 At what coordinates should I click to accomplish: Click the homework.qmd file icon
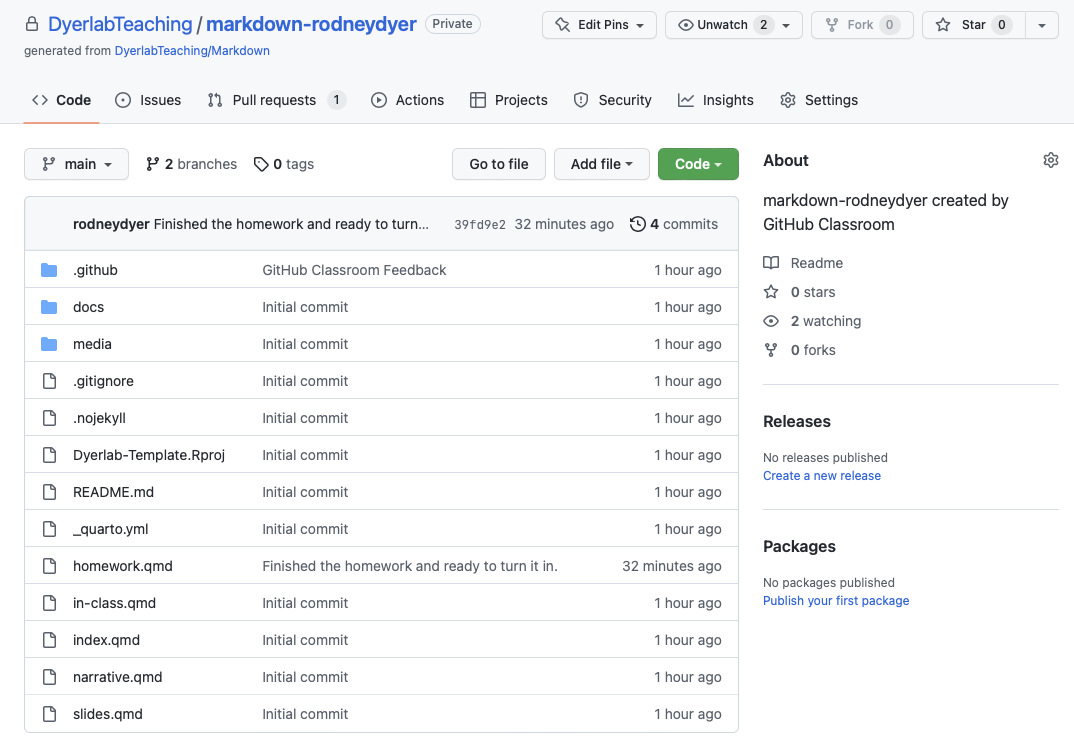[49, 566]
